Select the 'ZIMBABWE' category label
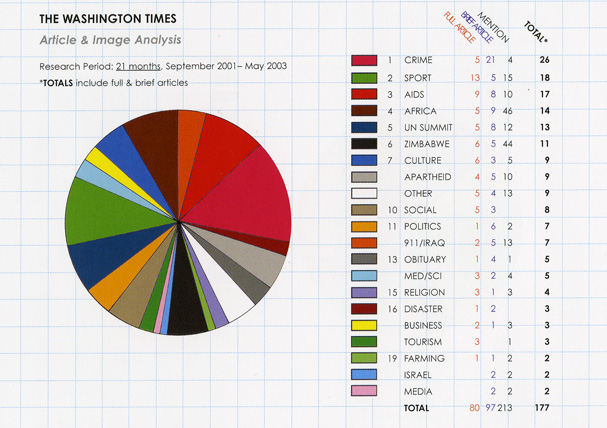 pos(427,144)
